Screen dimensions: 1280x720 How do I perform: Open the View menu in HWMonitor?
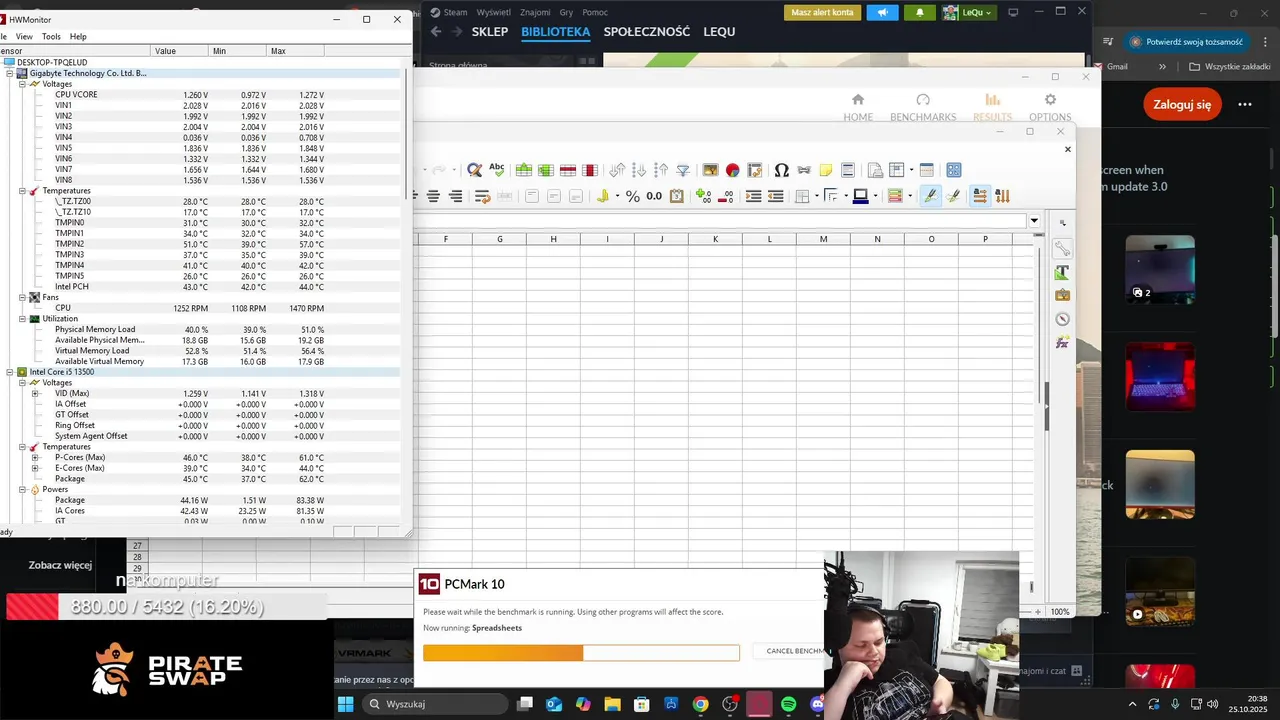(24, 36)
